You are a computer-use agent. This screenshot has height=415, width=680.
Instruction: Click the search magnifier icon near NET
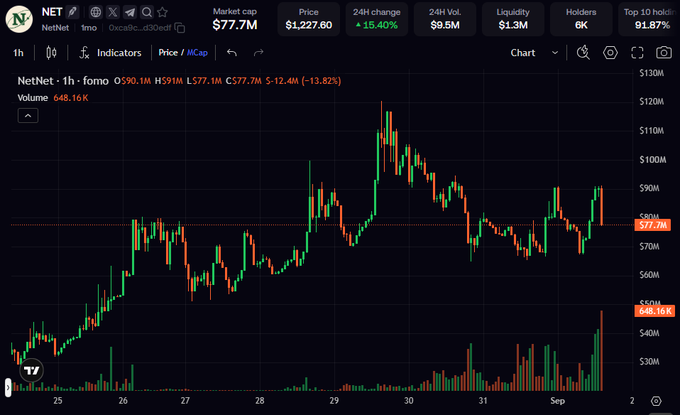[147, 12]
